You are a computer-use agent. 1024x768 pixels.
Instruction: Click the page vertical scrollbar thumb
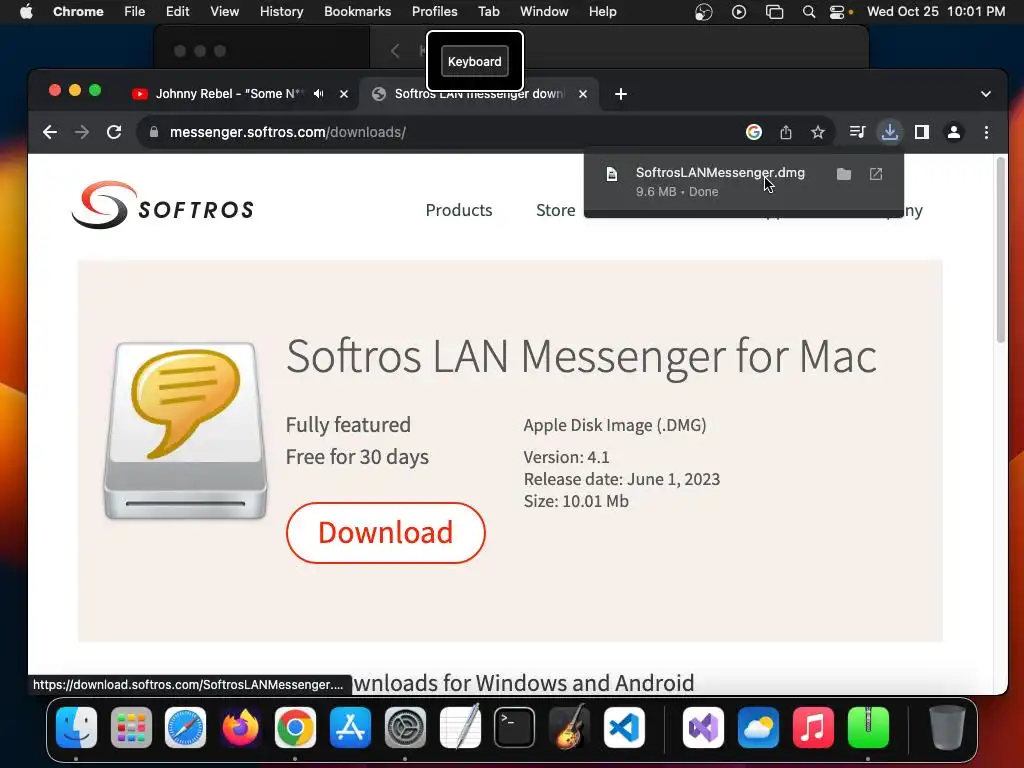pyautogui.click(x=1000, y=248)
